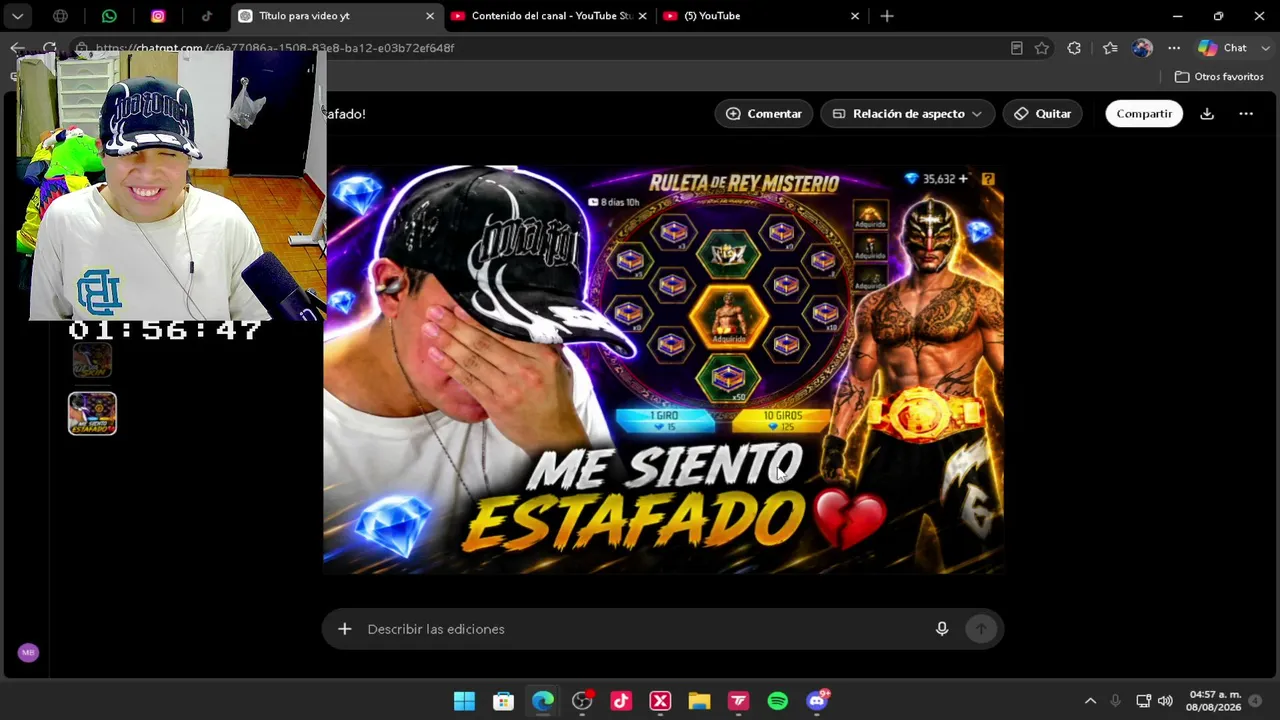Viewport: 1280px width, 720px height.
Task: Select the dimmed upper thumbnail in sidebar
Action: coord(92,361)
